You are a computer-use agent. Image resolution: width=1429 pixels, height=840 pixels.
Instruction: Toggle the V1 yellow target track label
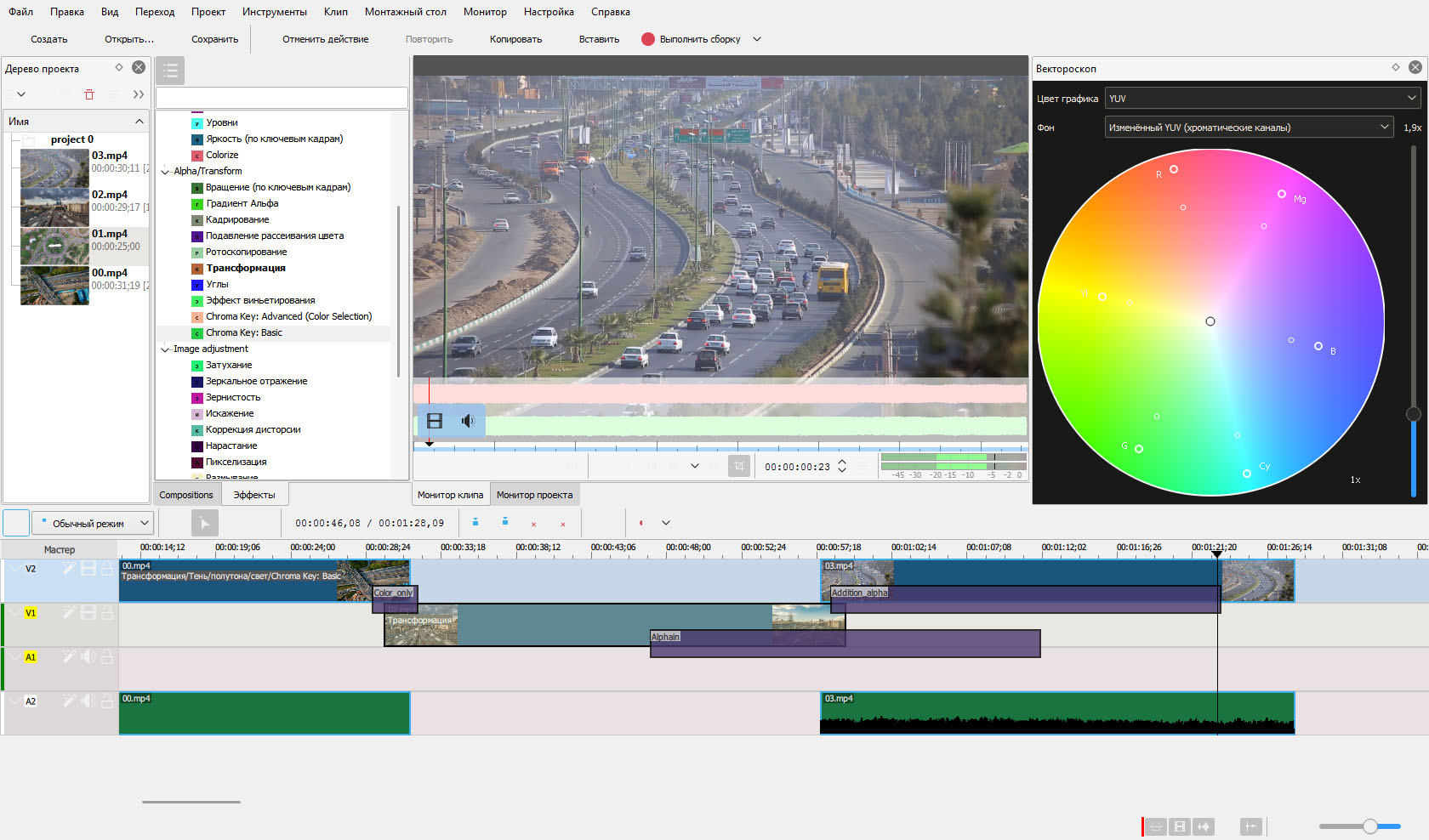[x=31, y=613]
